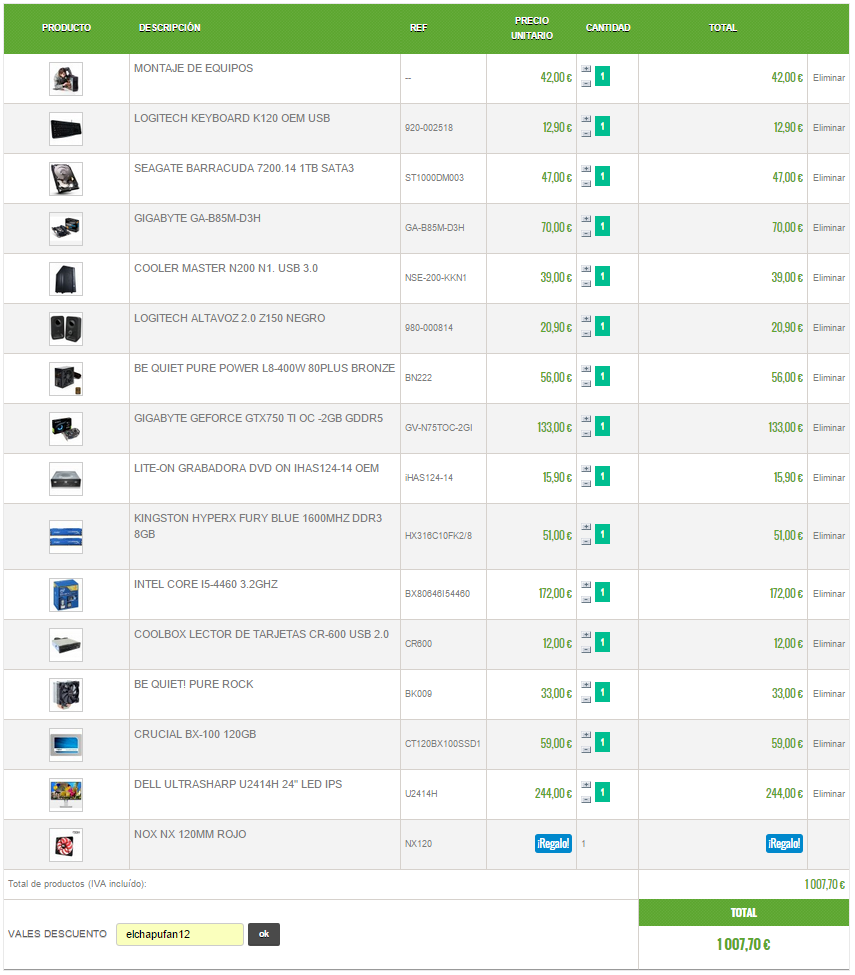Select quantity box for Lite-On DVD grabadora
This screenshot has height=975, width=855.
pos(603,476)
